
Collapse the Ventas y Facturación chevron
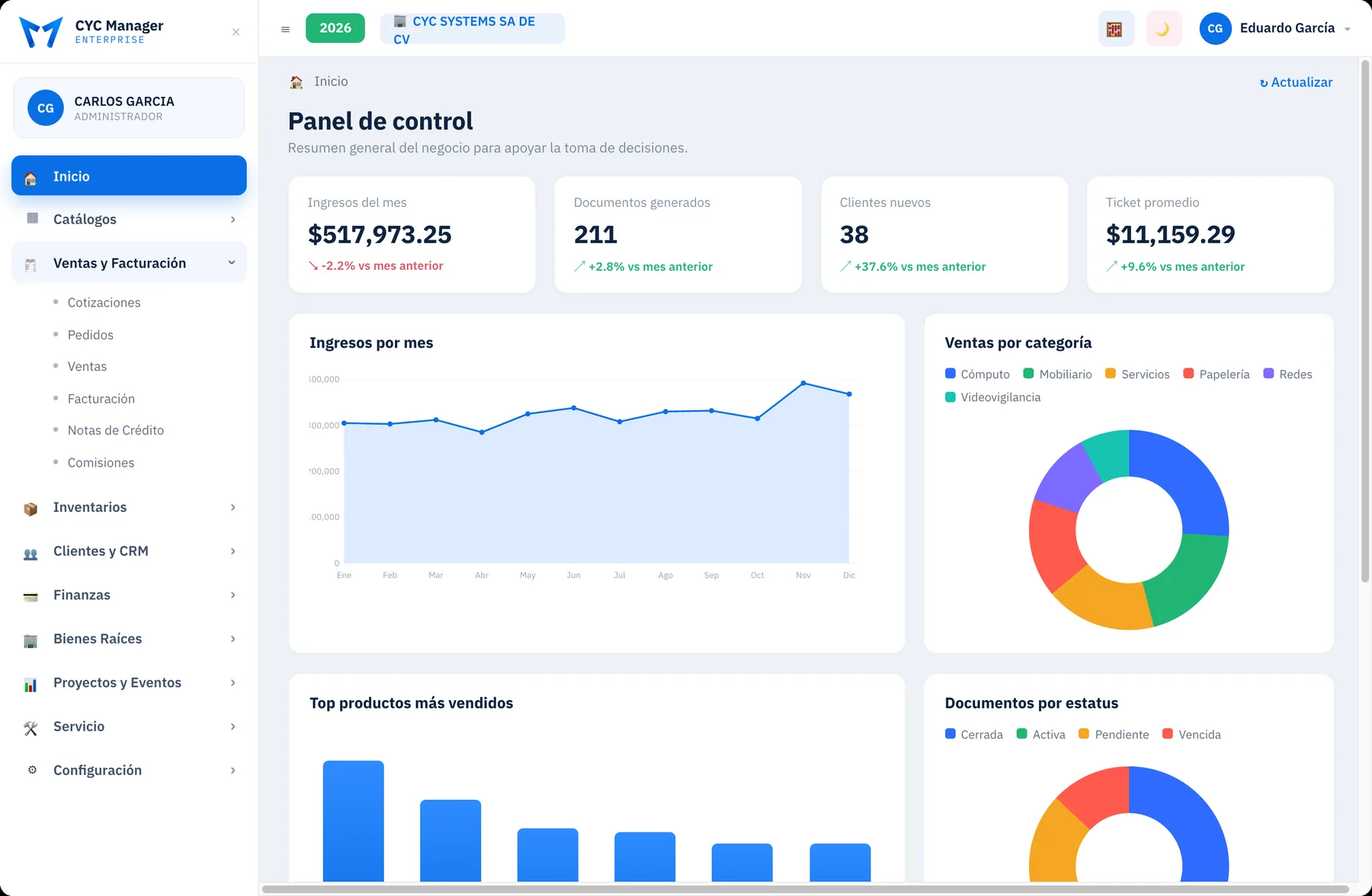232,263
